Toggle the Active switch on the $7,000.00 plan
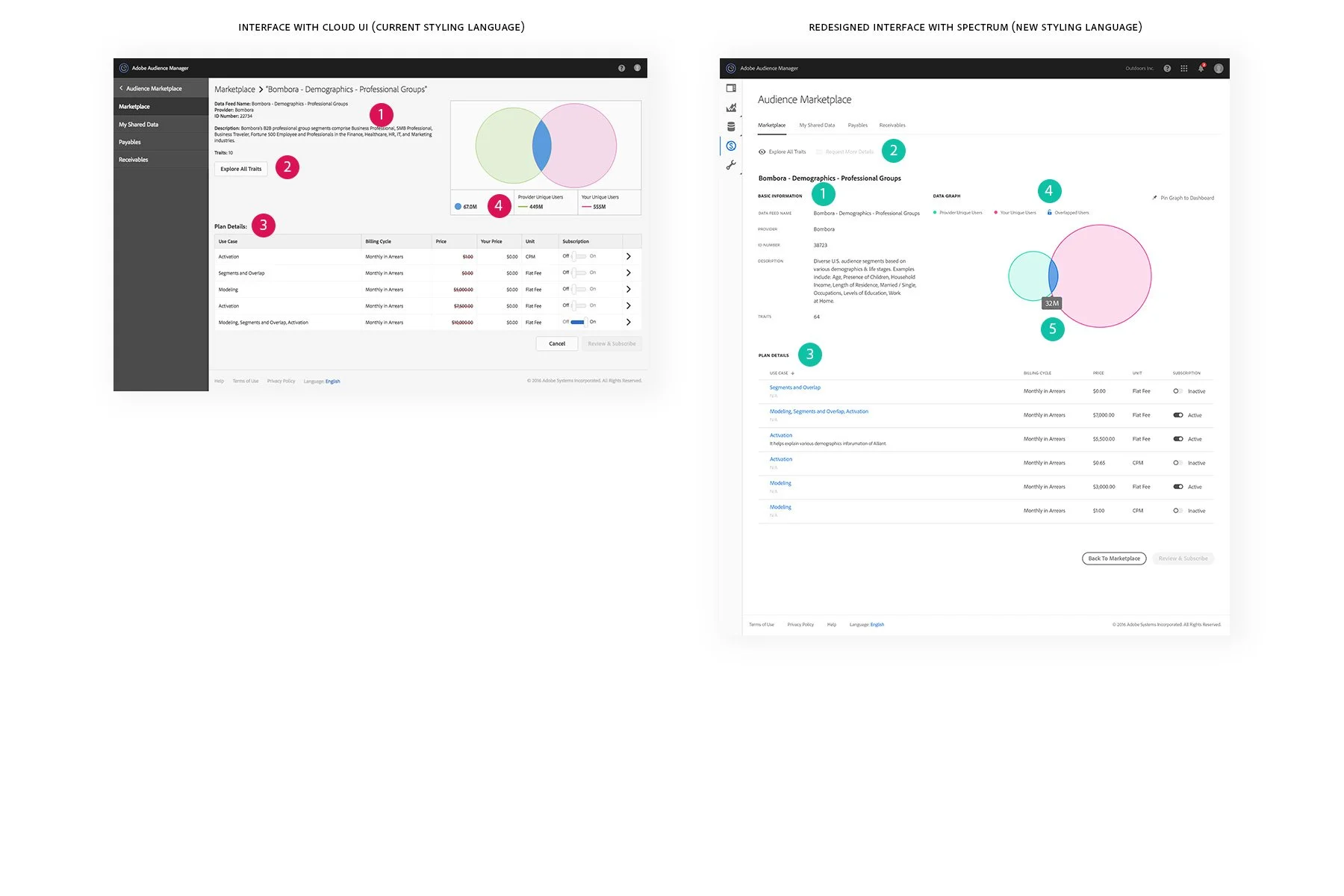This screenshot has width=1344, height=896. pyautogui.click(x=1177, y=415)
